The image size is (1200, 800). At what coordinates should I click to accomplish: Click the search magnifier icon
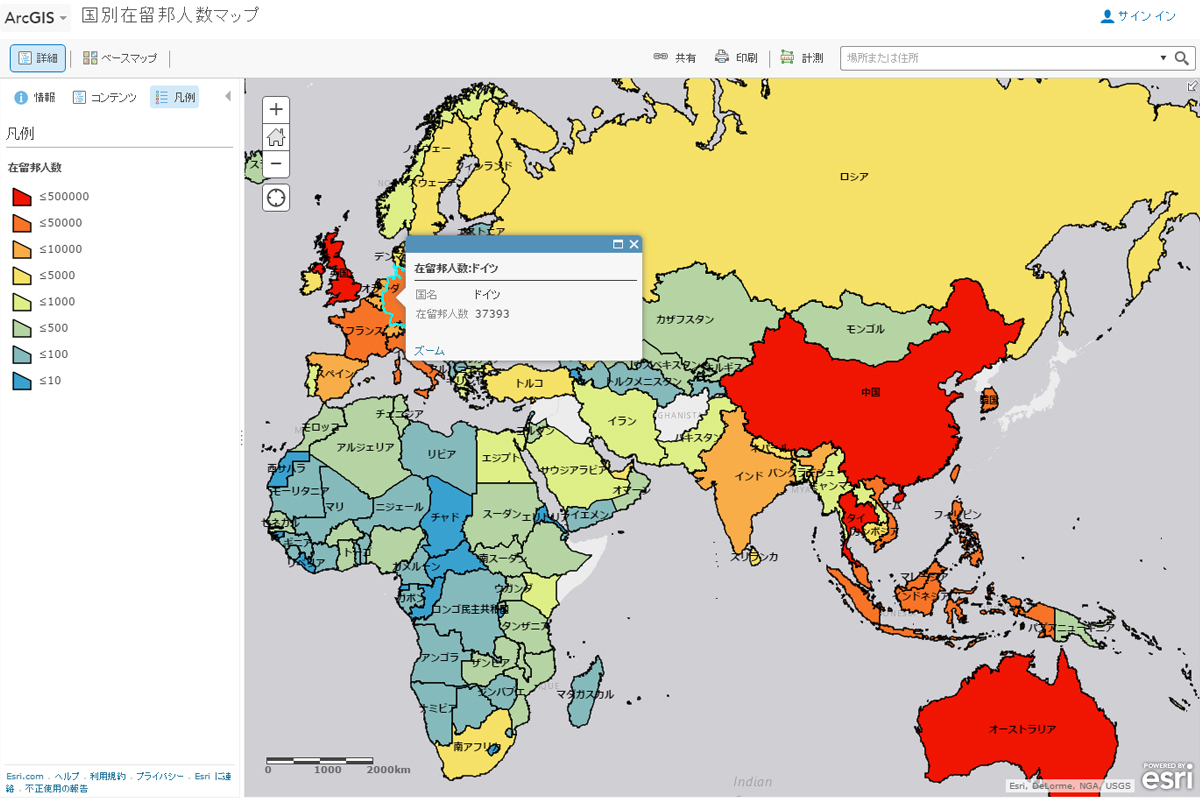click(1182, 58)
